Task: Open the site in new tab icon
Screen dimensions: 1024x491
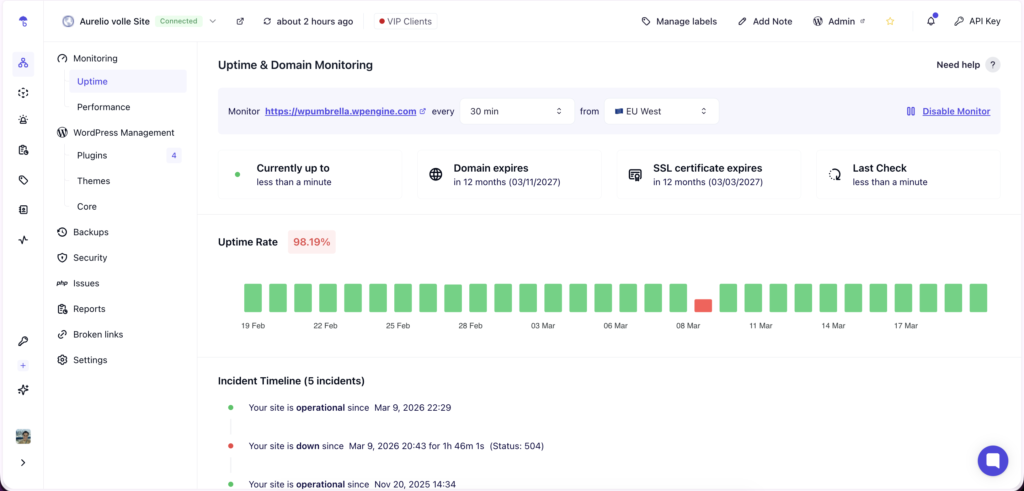Action: (240, 21)
